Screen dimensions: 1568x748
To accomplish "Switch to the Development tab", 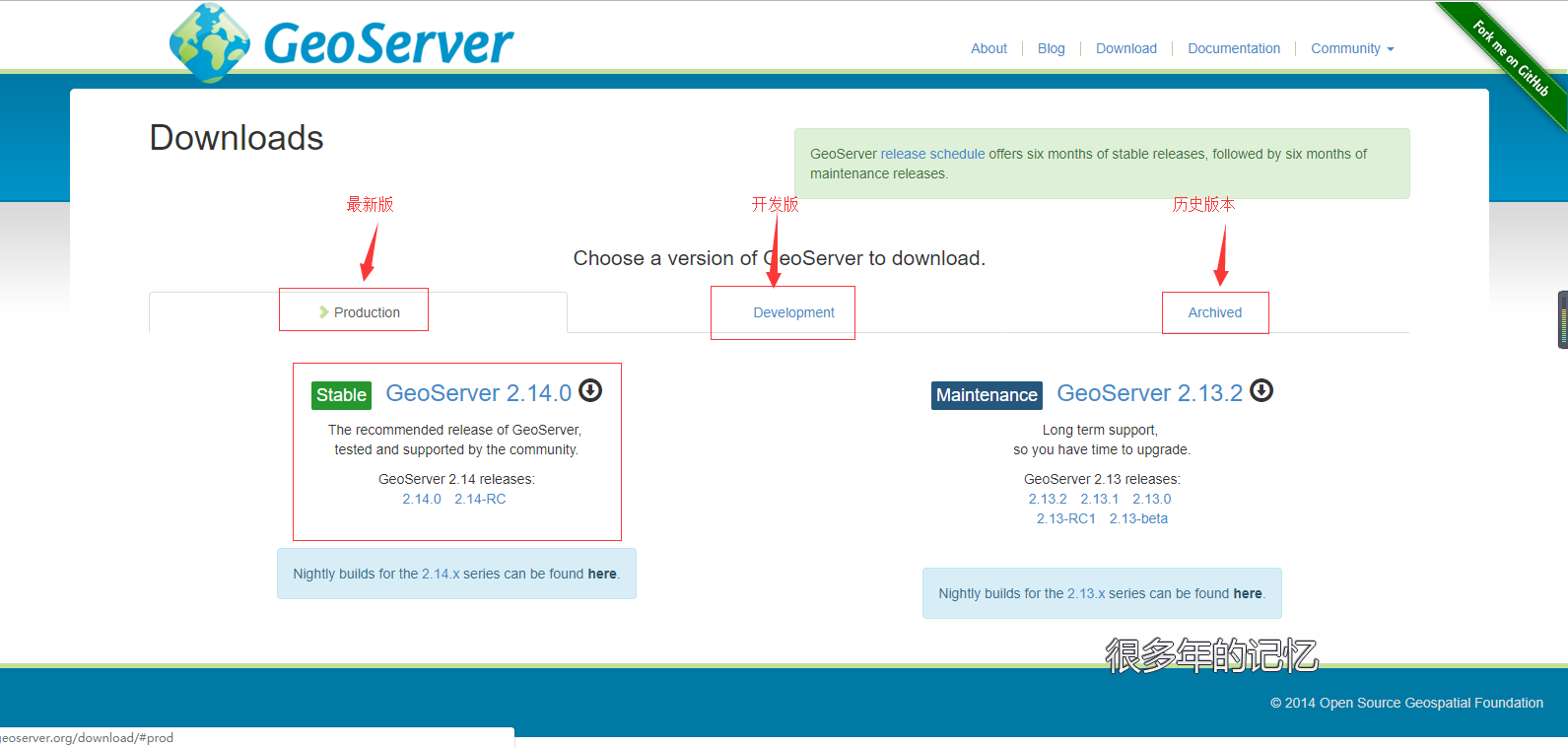I will click(x=793, y=312).
